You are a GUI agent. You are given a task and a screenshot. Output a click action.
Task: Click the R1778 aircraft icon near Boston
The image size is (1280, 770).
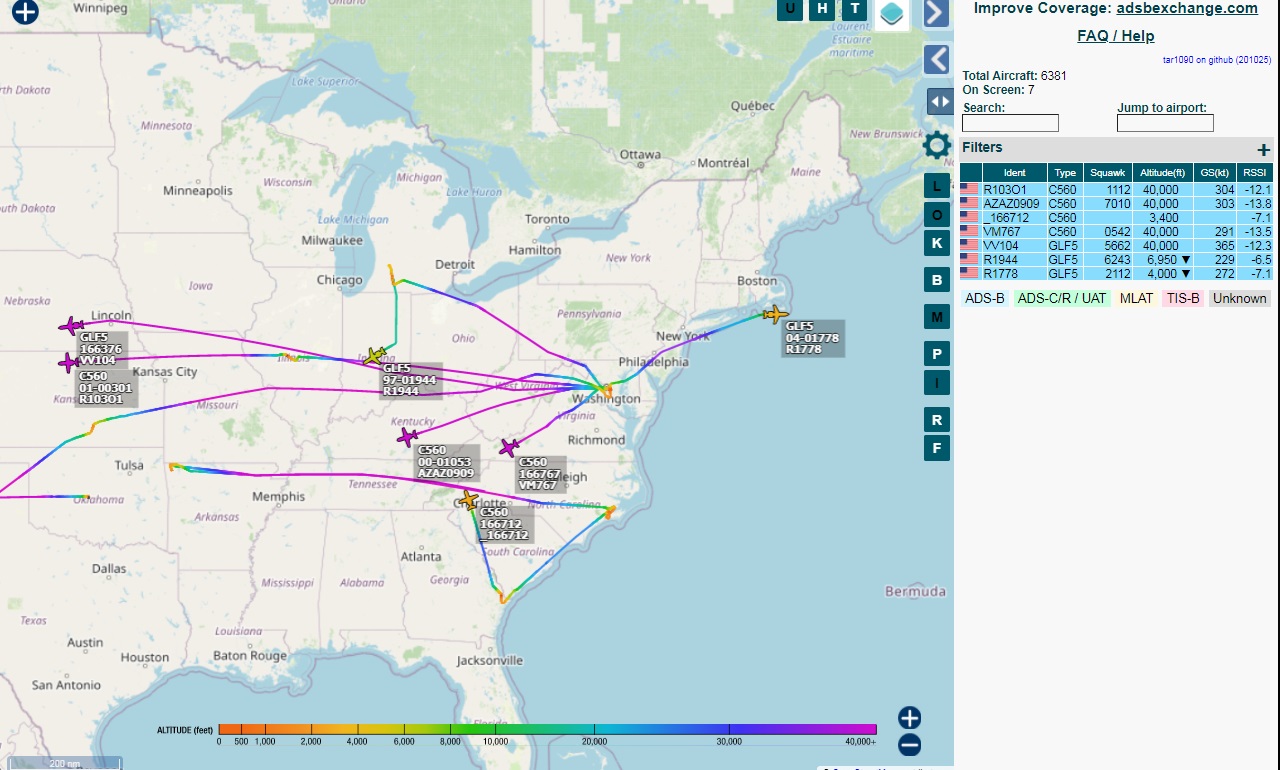click(775, 315)
